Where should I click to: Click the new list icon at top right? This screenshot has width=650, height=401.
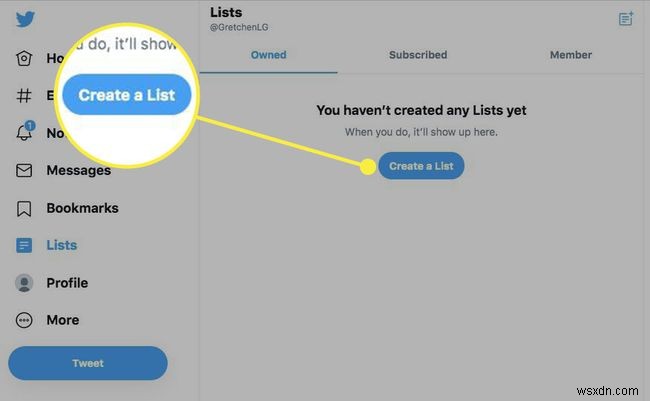(x=626, y=19)
